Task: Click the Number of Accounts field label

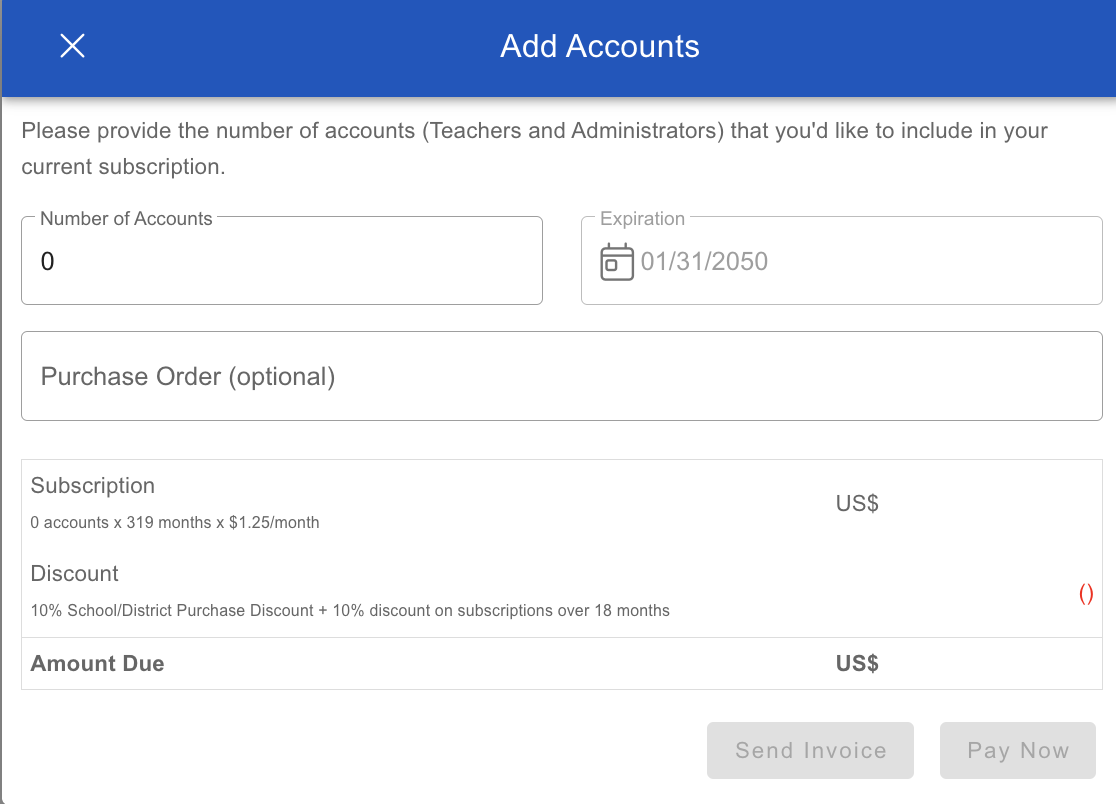Action: (126, 219)
